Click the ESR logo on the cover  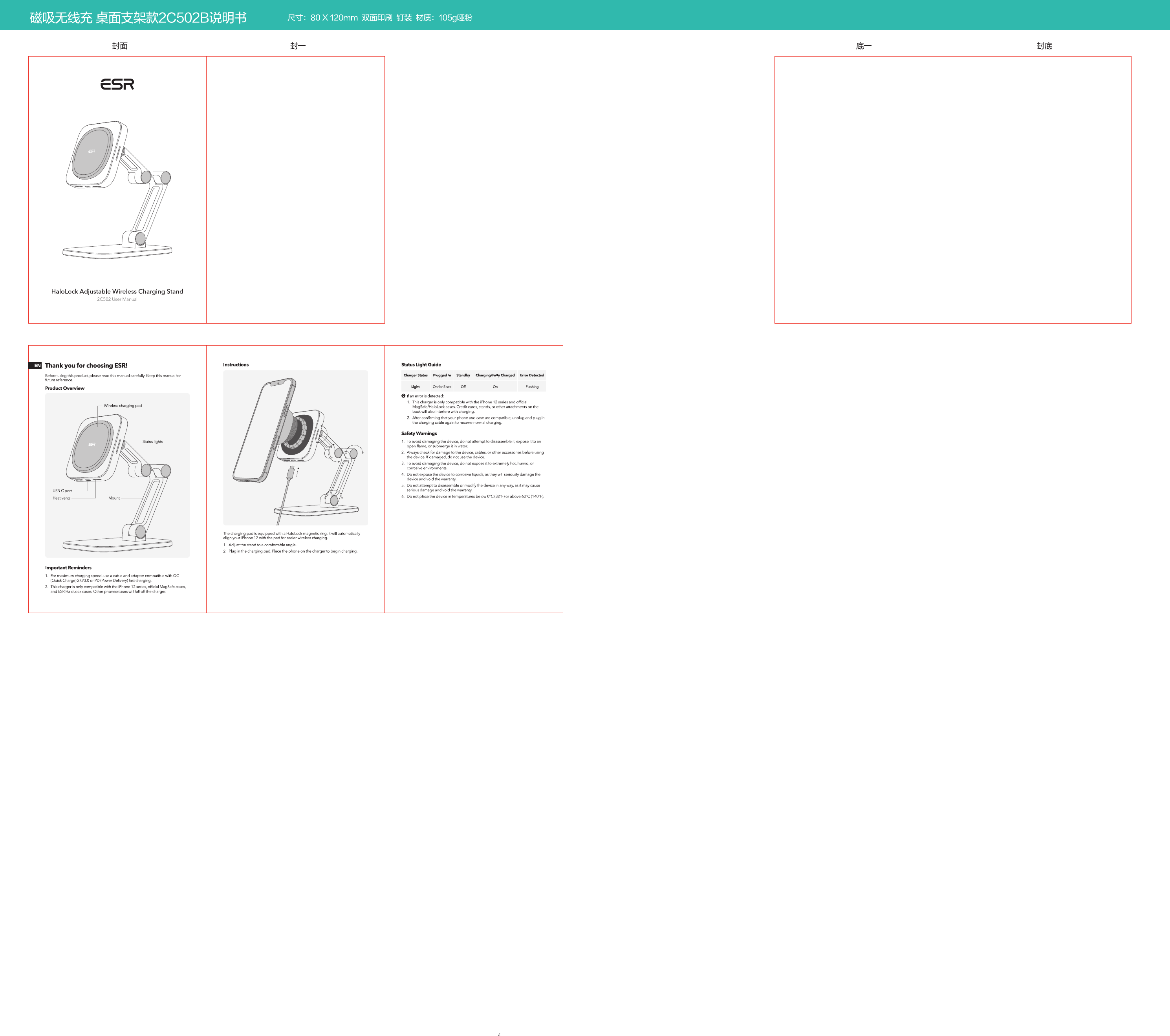click(117, 85)
